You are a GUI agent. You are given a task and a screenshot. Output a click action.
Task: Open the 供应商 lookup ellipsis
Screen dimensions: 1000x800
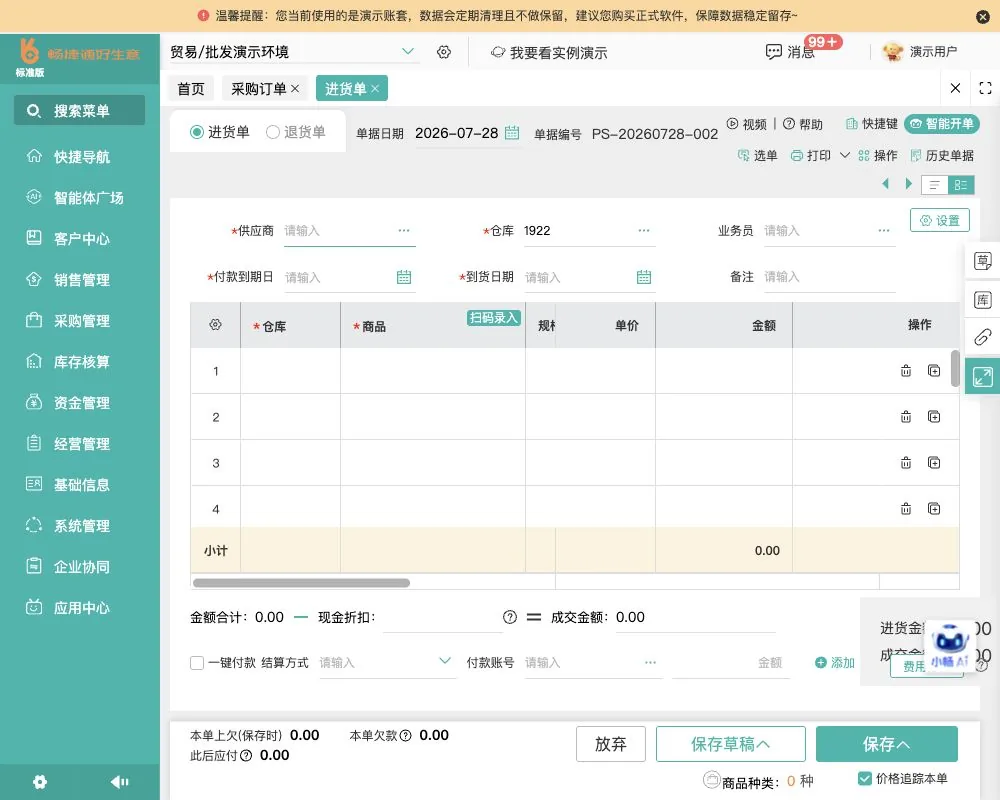[404, 230]
